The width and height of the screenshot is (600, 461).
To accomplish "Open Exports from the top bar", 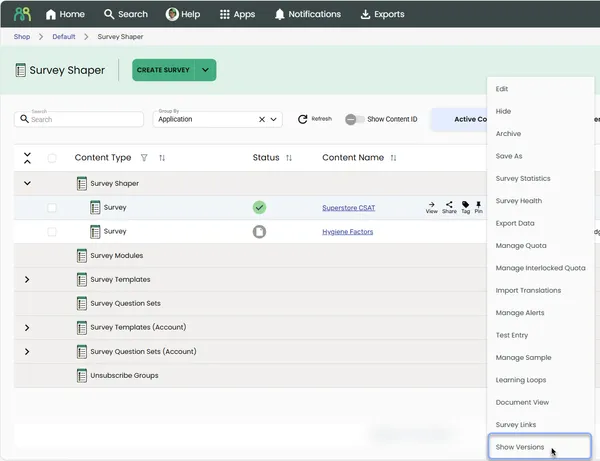I will pyautogui.click(x=382, y=14).
